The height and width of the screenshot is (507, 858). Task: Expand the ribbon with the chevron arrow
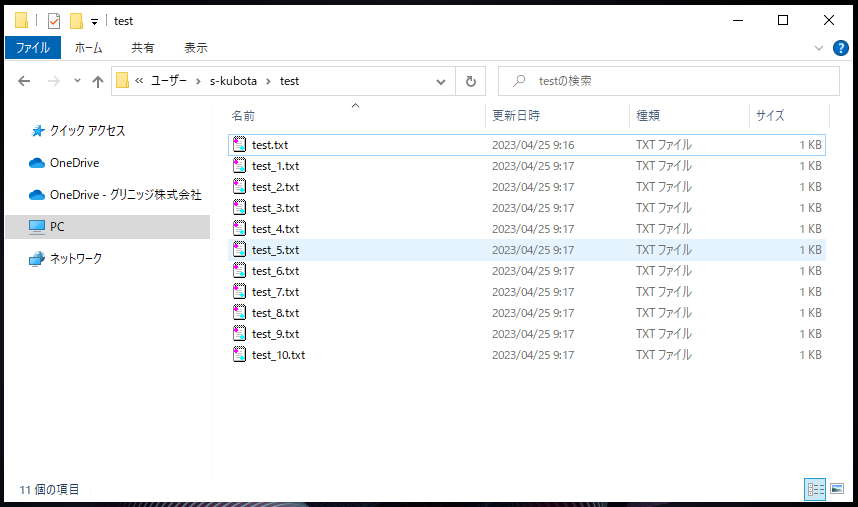click(819, 48)
